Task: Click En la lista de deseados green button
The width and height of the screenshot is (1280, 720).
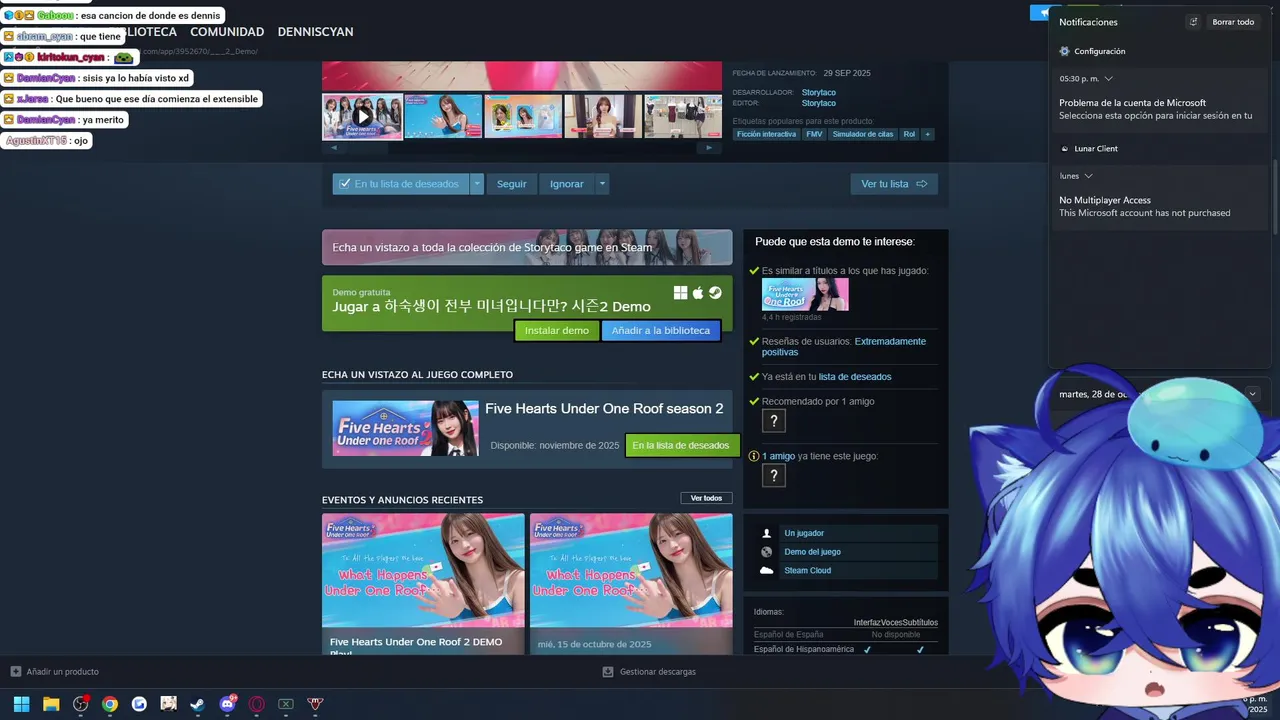Action: (x=681, y=445)
